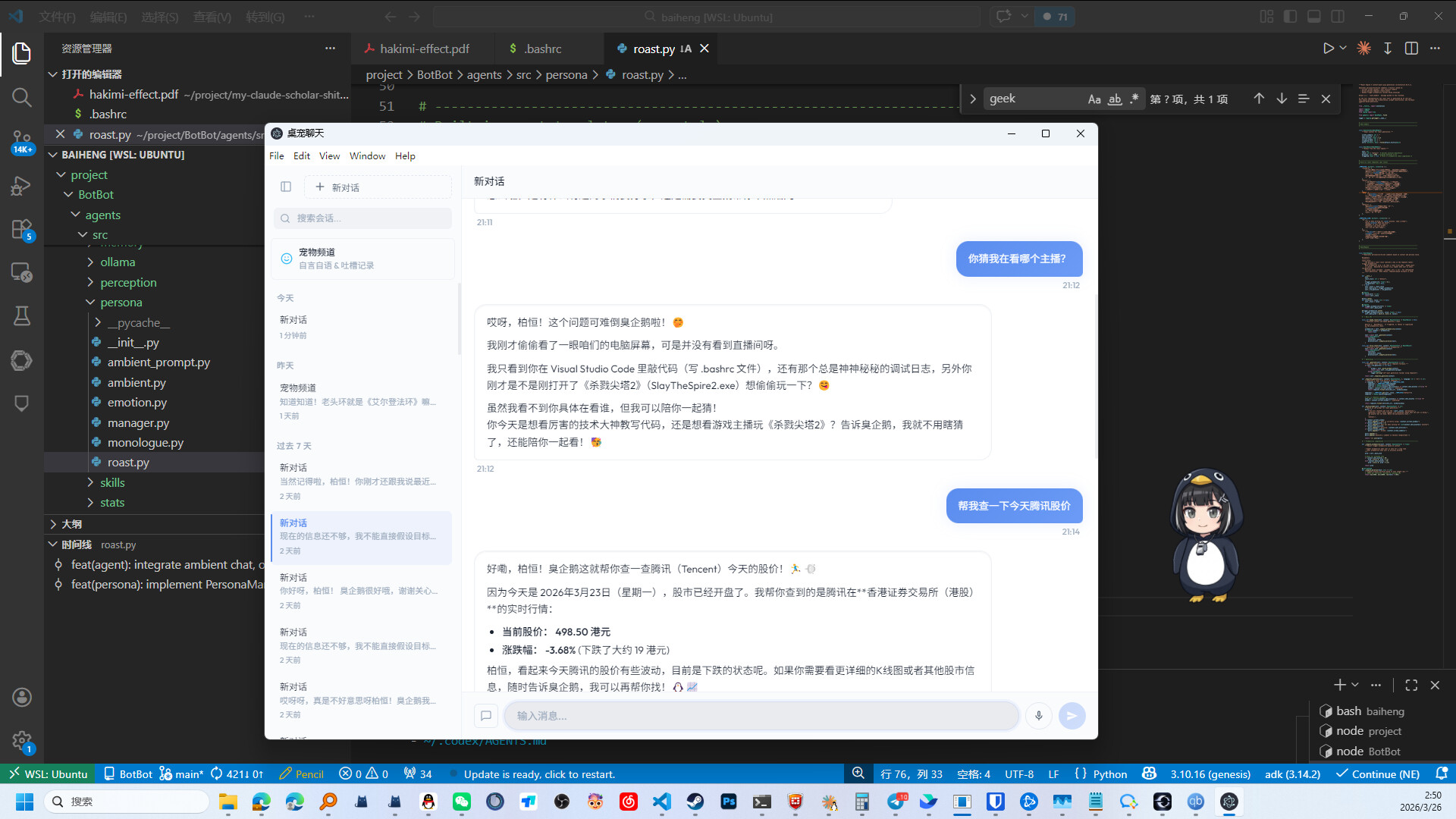Image resolution: width=1456 pixels, height=819 pixels.
Task: Open WeChat from the Windows taskbar
Action: [461, 802]
